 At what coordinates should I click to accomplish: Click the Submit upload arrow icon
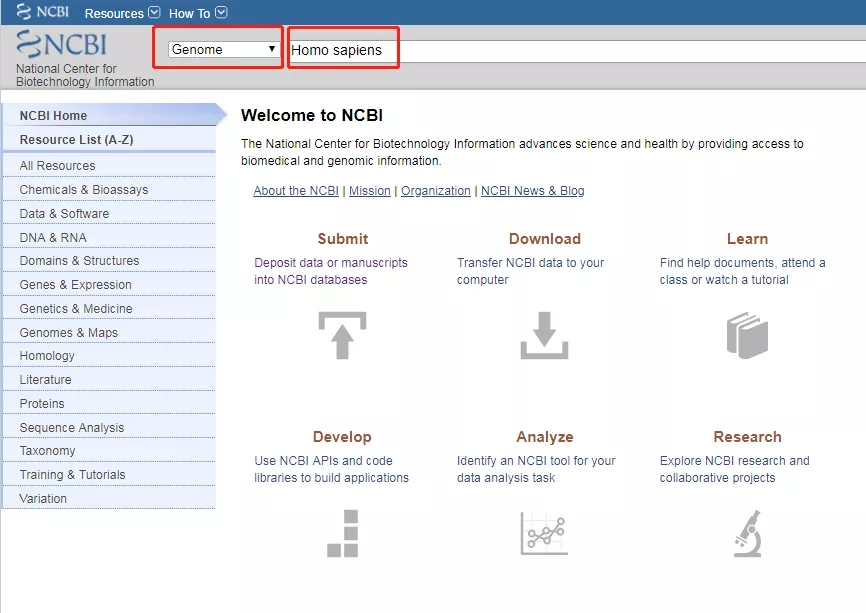(342, 335)
